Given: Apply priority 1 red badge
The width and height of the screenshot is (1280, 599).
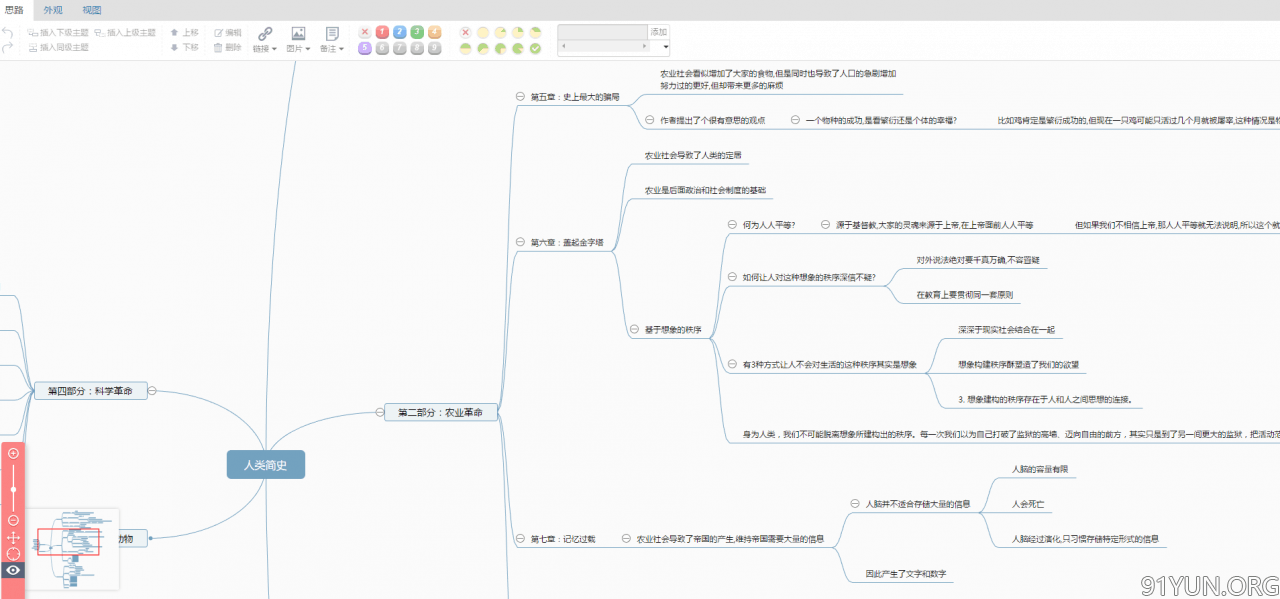Looking at the screenshot, I should 382,32.
